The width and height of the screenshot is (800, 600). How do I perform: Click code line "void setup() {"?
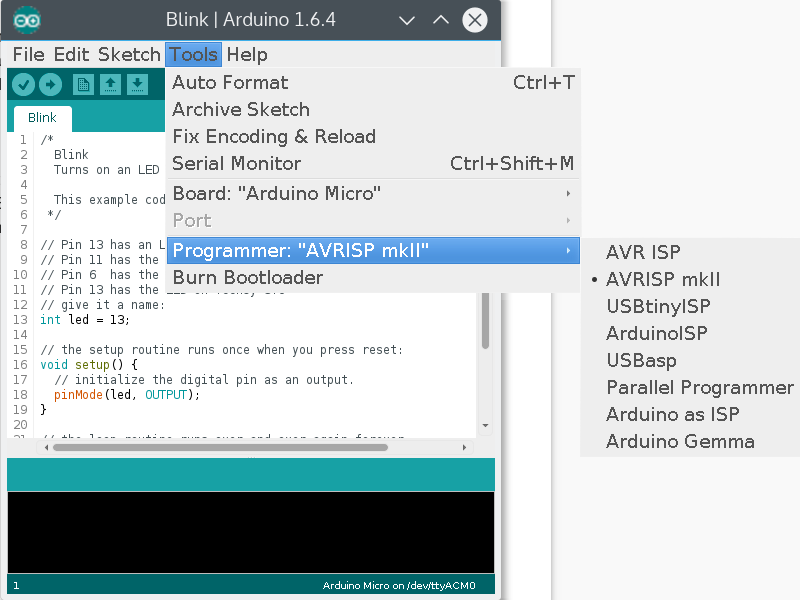pyautogui.click(x=89, y=365)
